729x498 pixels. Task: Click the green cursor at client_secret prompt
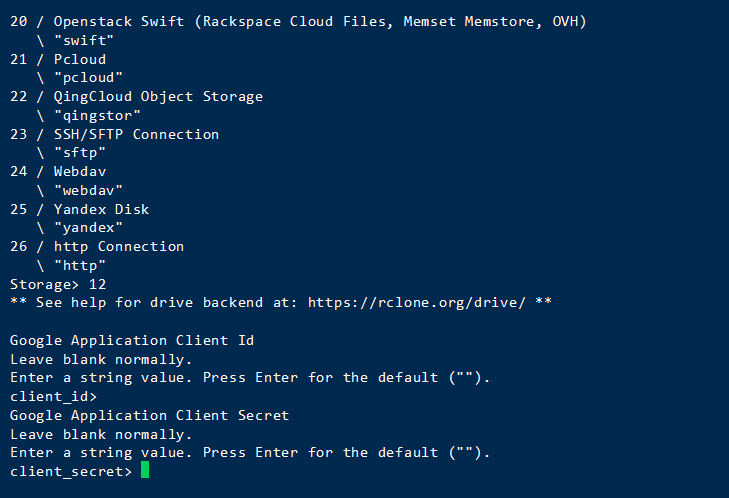point(145,470)
